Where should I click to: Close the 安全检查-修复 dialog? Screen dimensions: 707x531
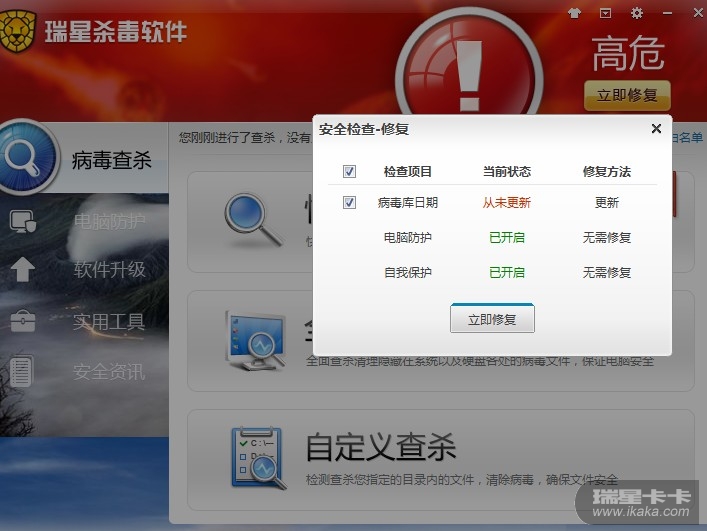click(x=656, y=129)
